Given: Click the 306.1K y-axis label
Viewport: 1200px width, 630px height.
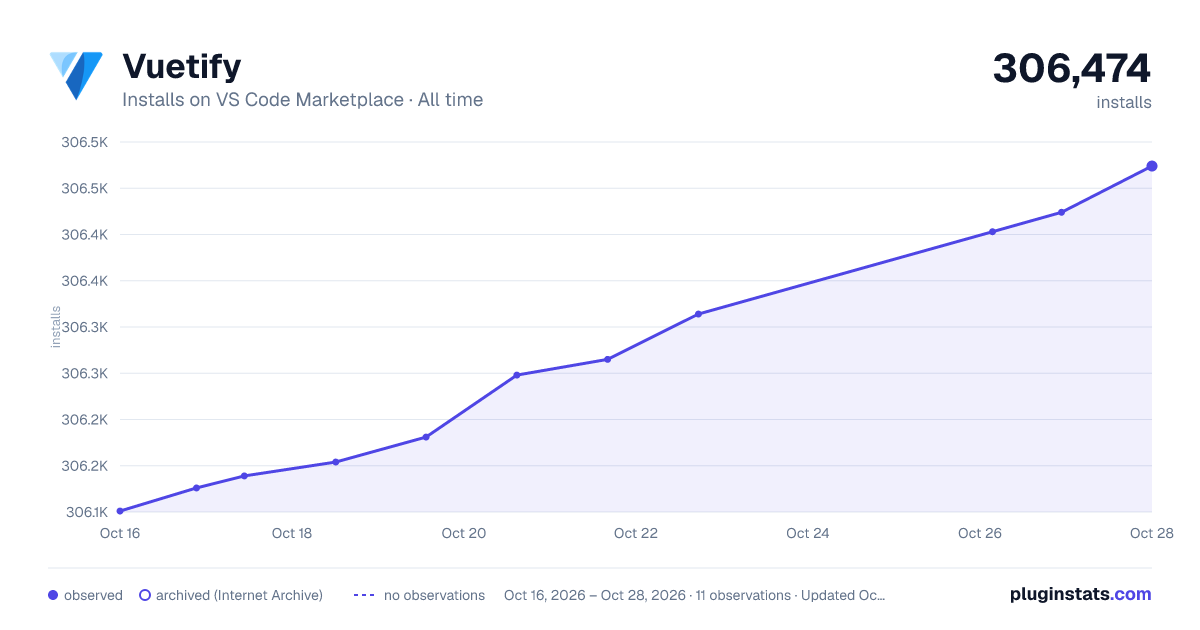Looking at the screenshot, I should [x=86, y=512].
